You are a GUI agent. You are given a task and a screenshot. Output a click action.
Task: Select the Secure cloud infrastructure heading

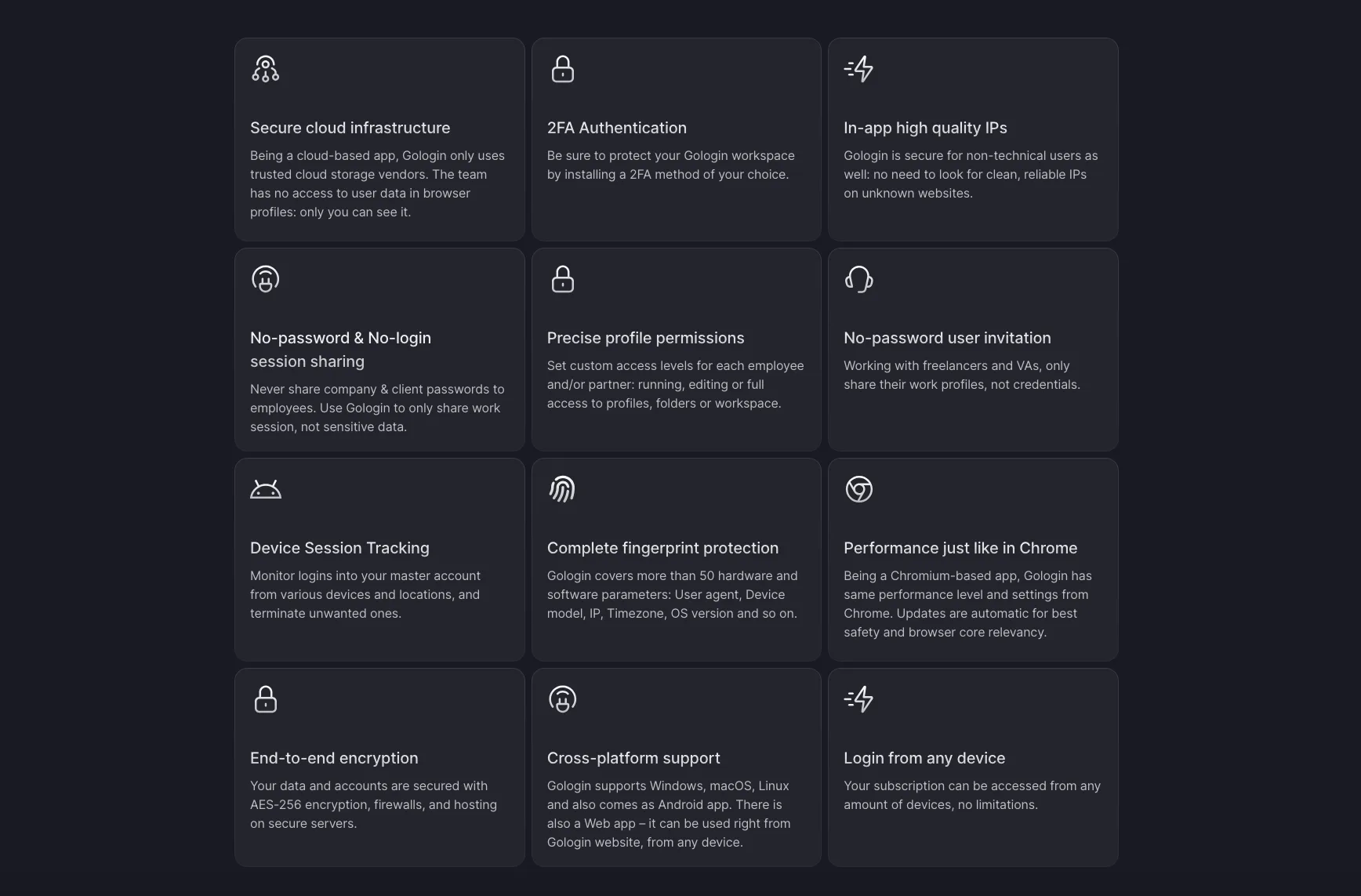350,128
